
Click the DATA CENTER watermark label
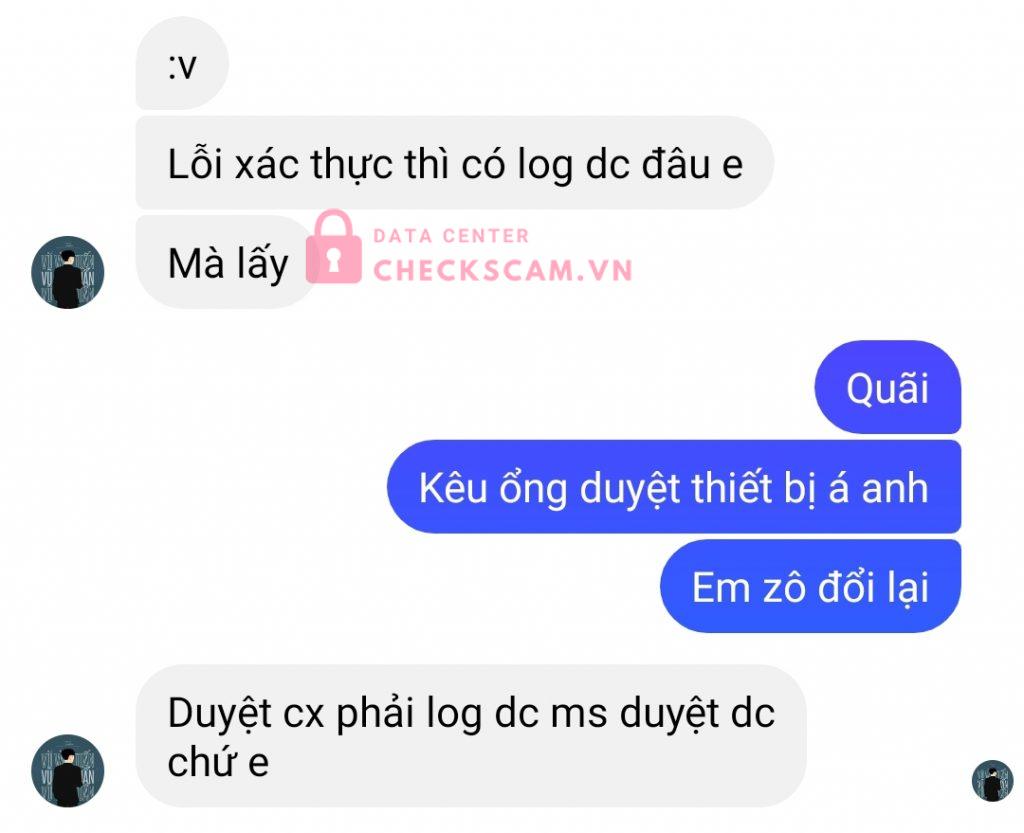451,236
